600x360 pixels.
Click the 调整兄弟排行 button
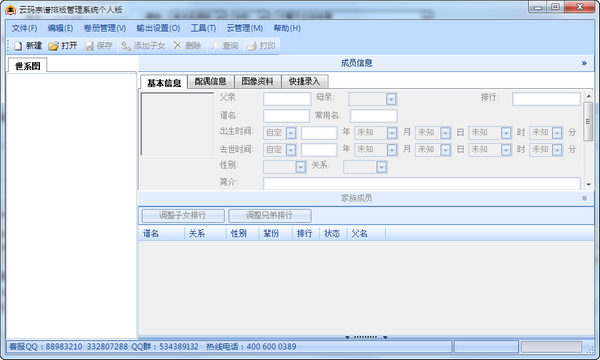tap(270, 215)
